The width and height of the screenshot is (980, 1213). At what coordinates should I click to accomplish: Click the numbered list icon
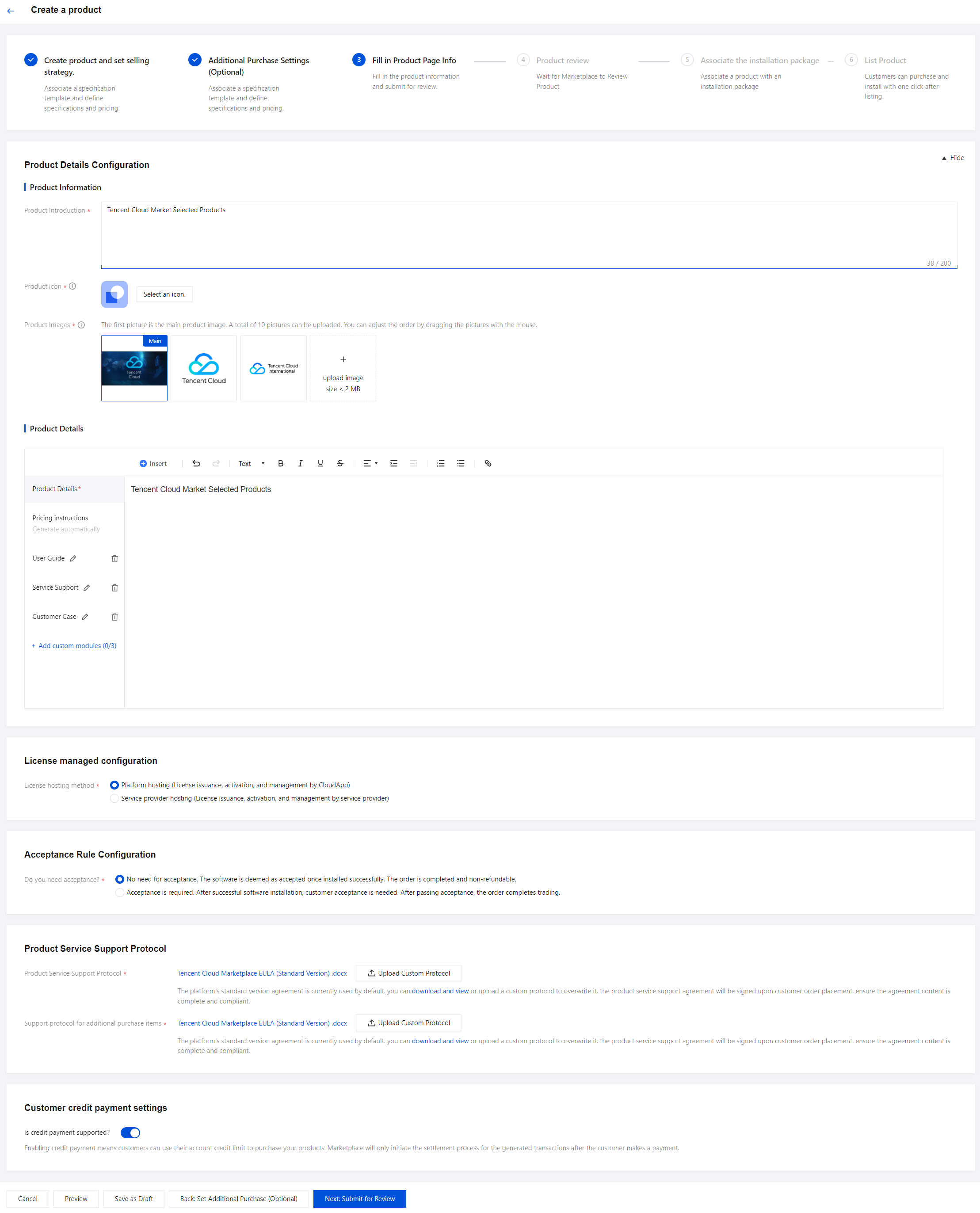(441, 463)
